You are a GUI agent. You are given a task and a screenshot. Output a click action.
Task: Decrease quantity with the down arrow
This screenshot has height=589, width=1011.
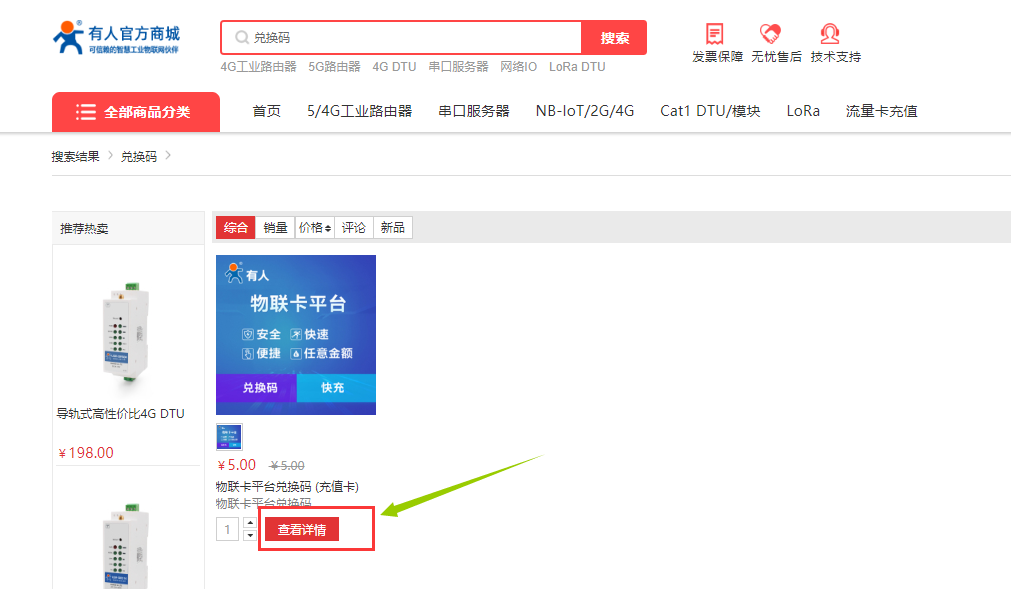pos(250,536)
